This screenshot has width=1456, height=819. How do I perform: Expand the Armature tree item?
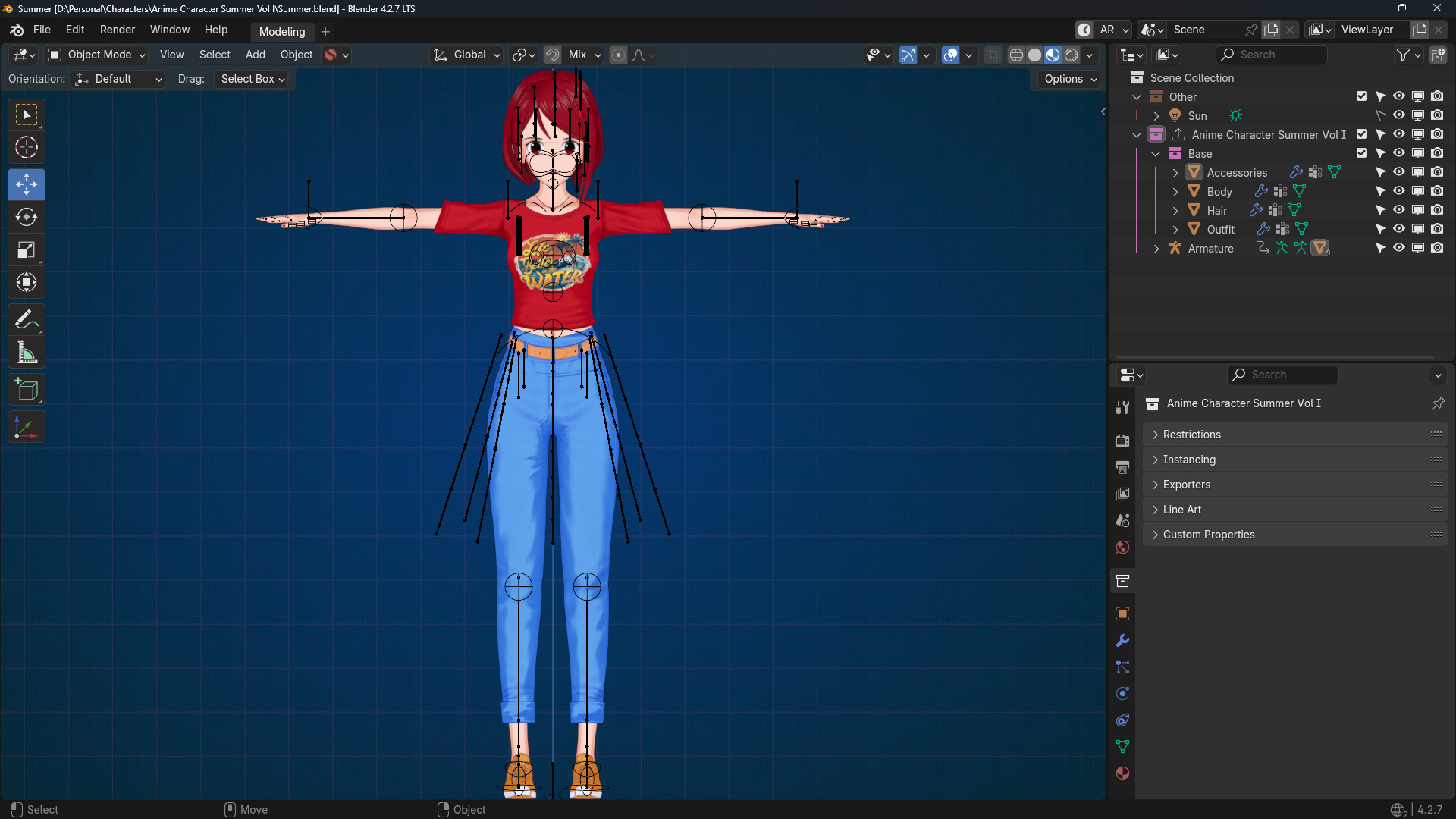(x=1156, y=249)
